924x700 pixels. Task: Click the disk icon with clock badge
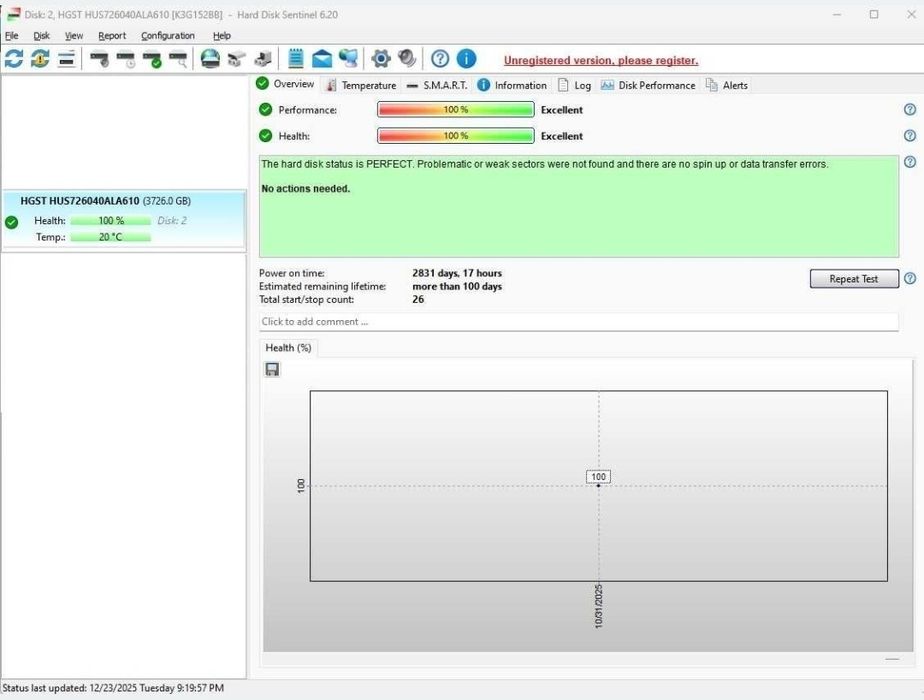(x=126, y=59)
